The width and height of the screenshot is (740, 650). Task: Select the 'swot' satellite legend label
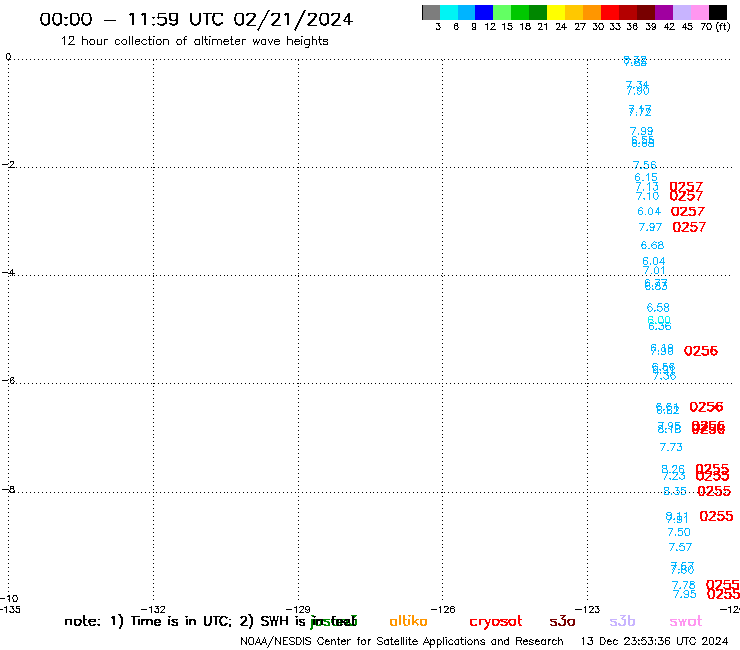pos(686,621)
